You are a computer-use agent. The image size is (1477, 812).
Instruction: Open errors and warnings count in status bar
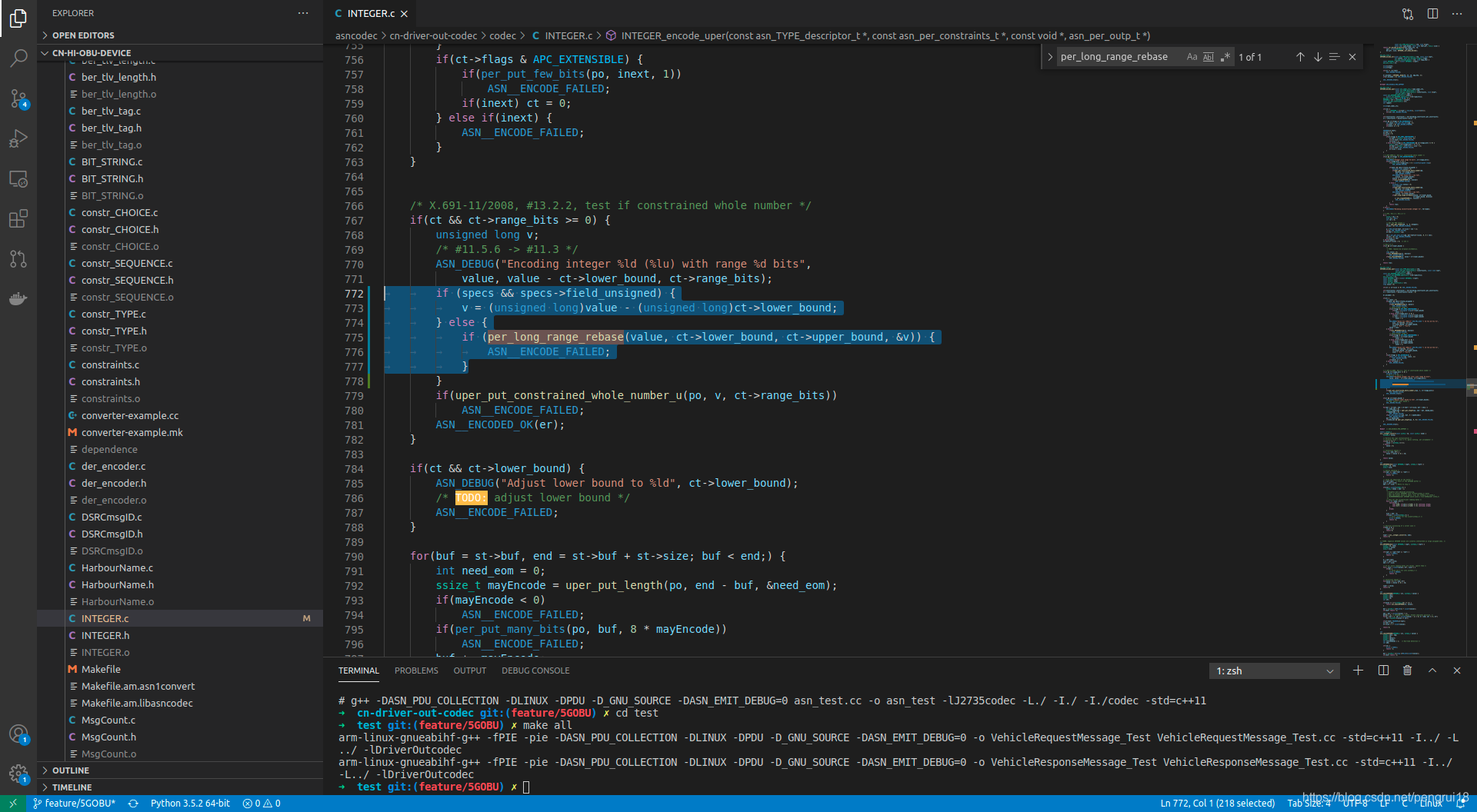[262, 804]
